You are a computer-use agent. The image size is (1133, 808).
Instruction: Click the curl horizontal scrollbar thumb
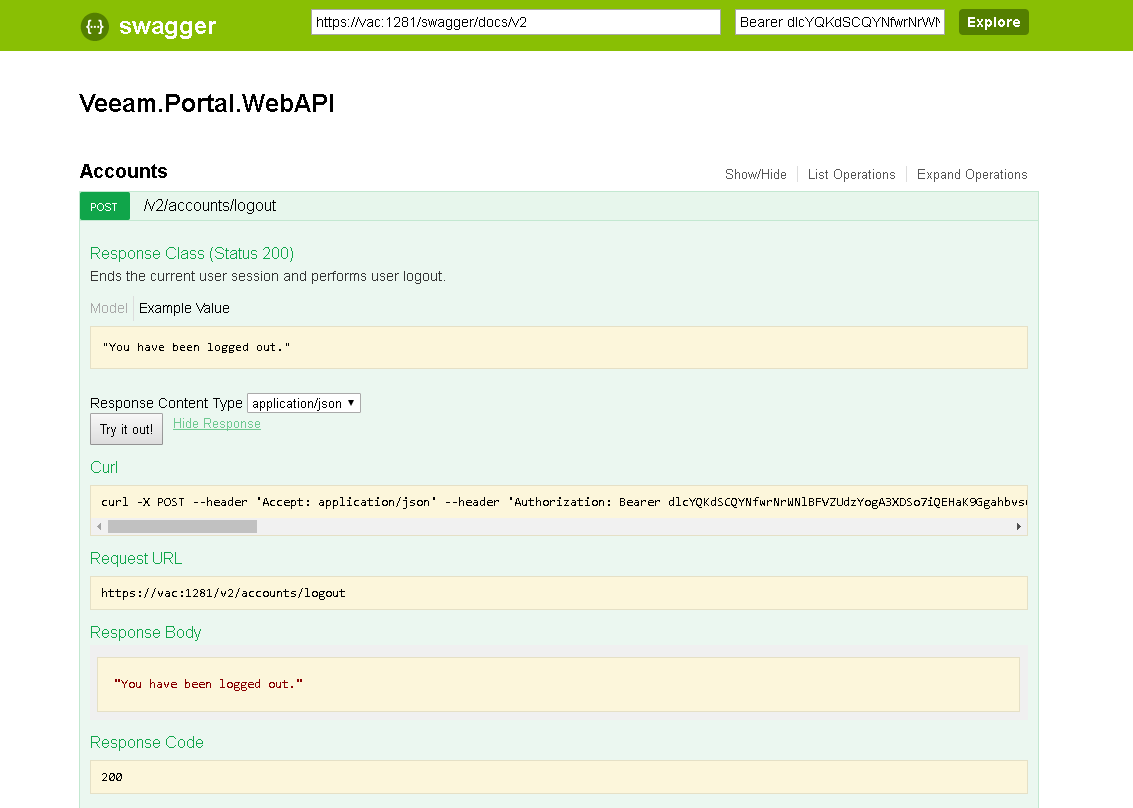(x=182, y=526)
